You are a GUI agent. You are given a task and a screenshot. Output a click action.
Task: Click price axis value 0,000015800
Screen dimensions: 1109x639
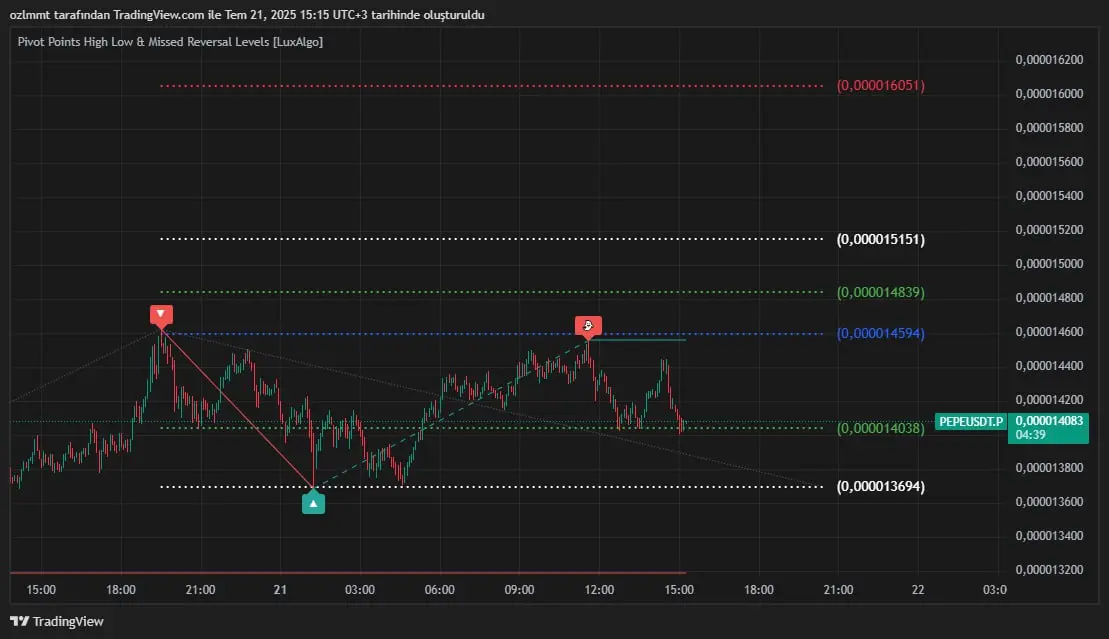click(x=1049, y=127)
